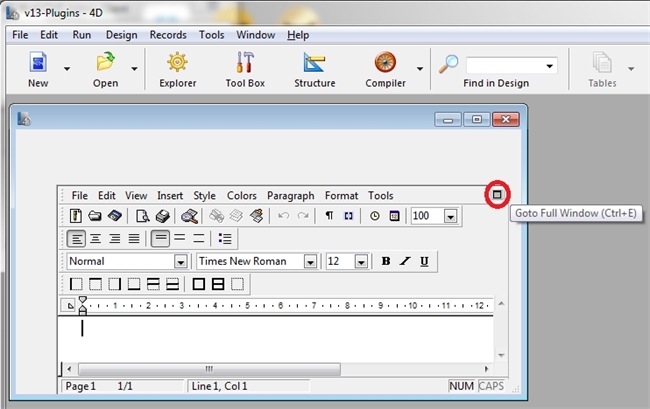Viewport: 650px width, 409px height.
Task: Launch the Compiler
Action: coord(385,70)
